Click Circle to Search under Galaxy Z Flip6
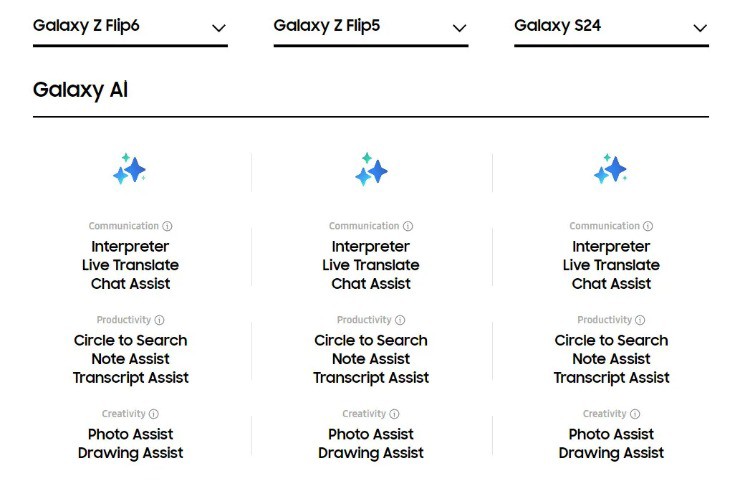This screenshot has width=740, height=481. coord(130,340)
